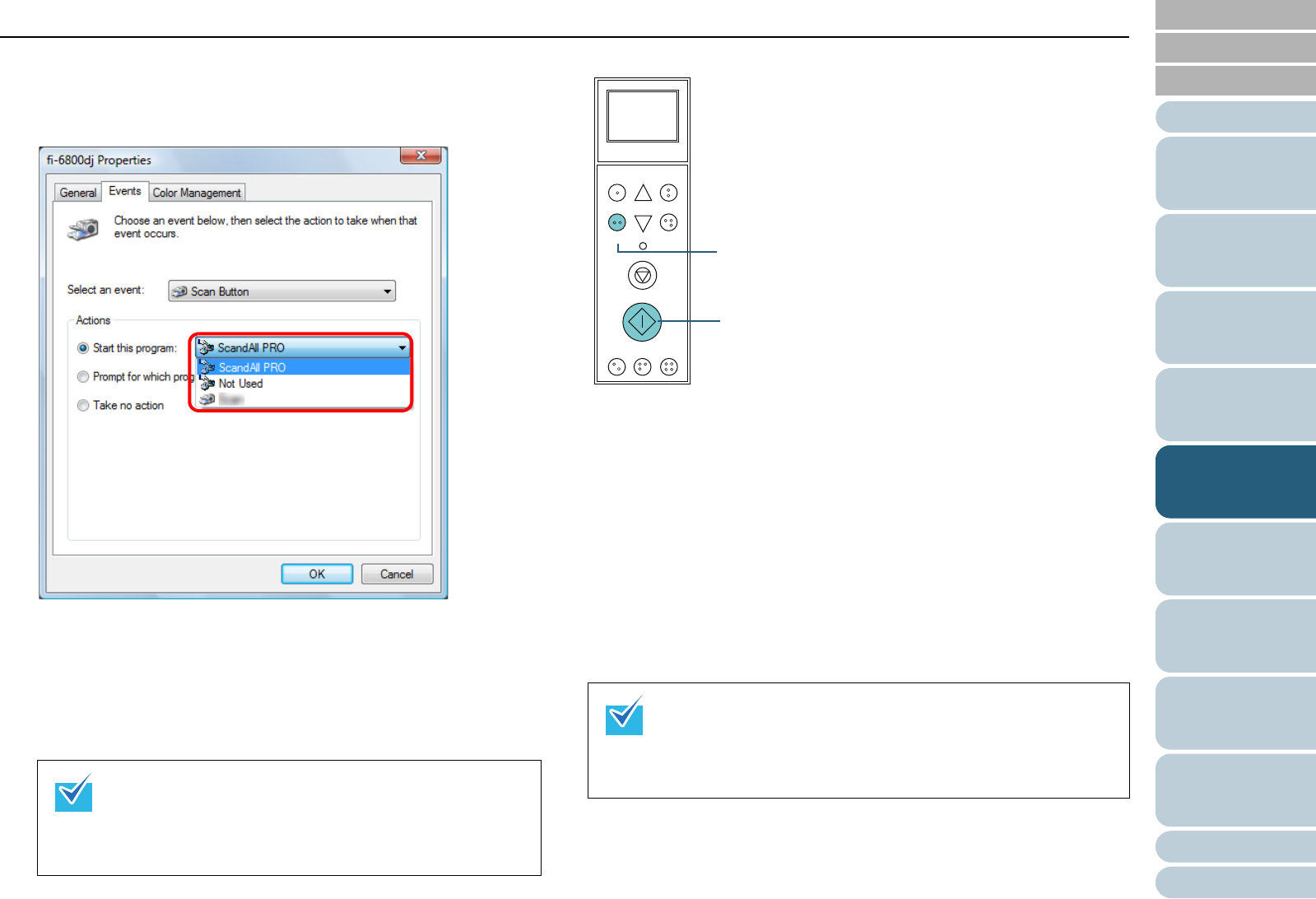Click the dark blue sidebar chapter tab
Viewport: 1316px width, 899px height.
(x=1235, y=482)
